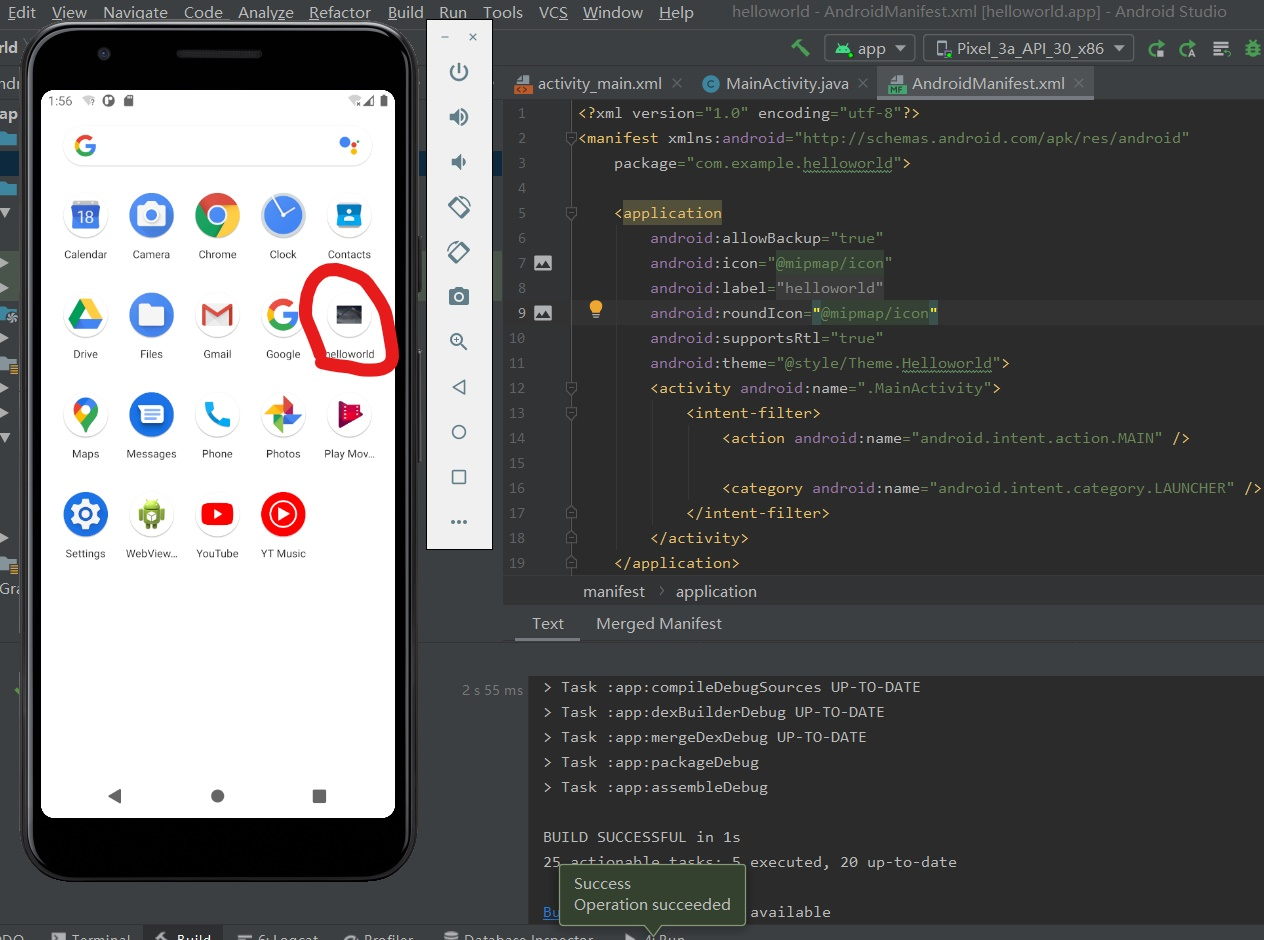Switch to Merged Manifest tab
This screenshot has height=940, width=1264.
tap(659, 623)
